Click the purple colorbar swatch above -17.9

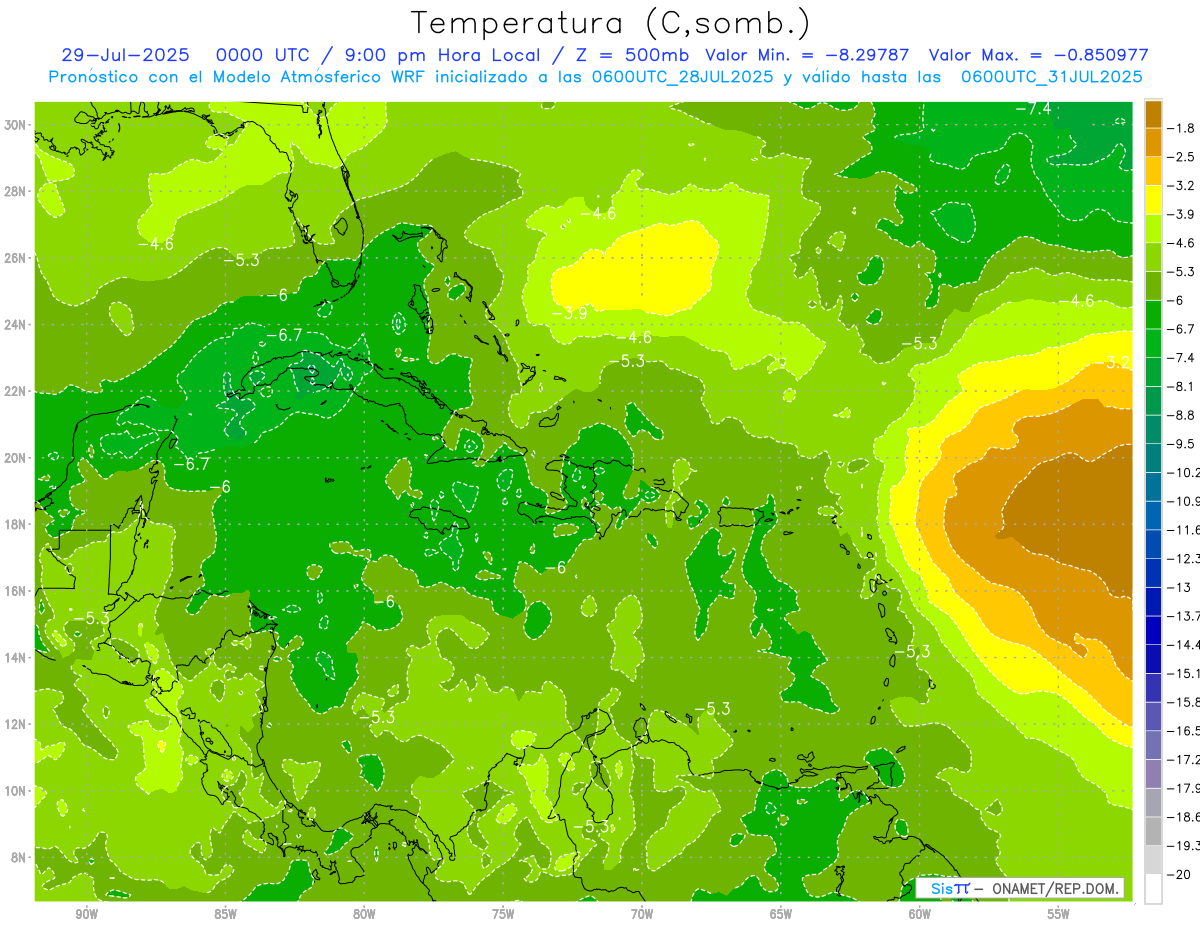click(x=1153, y=774)
